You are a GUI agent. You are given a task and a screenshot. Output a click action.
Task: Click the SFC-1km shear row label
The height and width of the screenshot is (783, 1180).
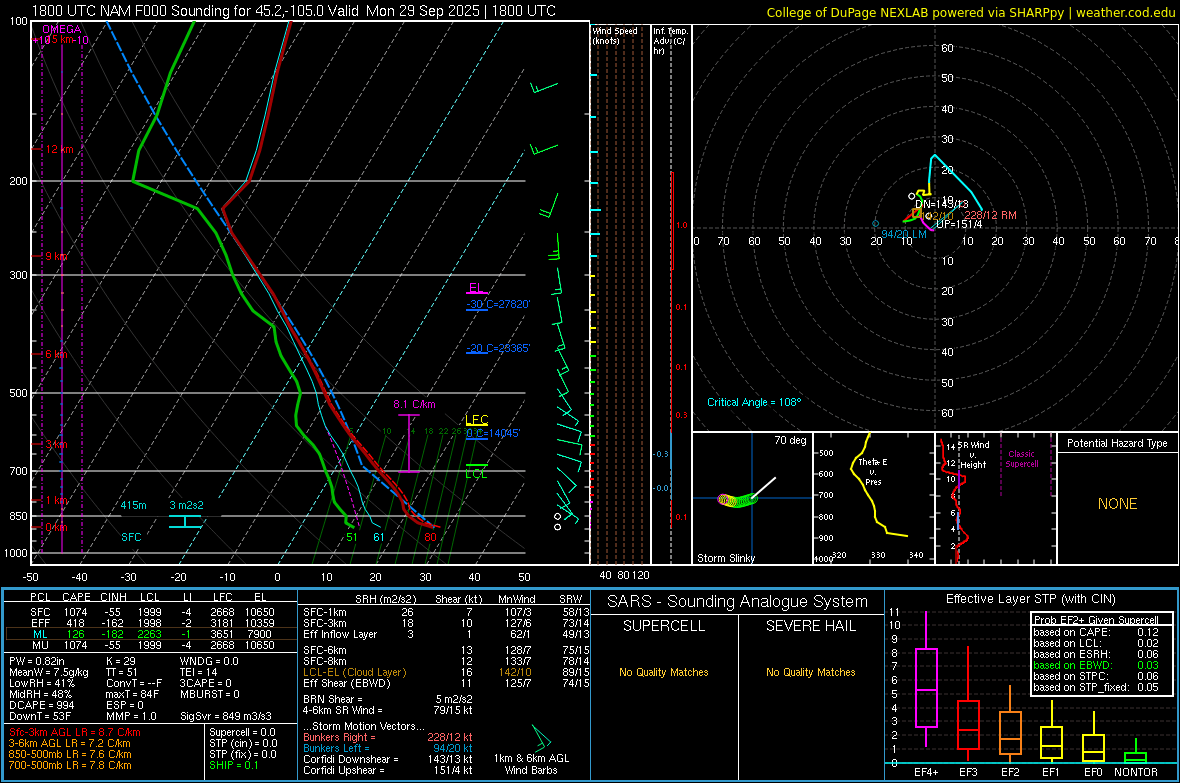point(325,612)
